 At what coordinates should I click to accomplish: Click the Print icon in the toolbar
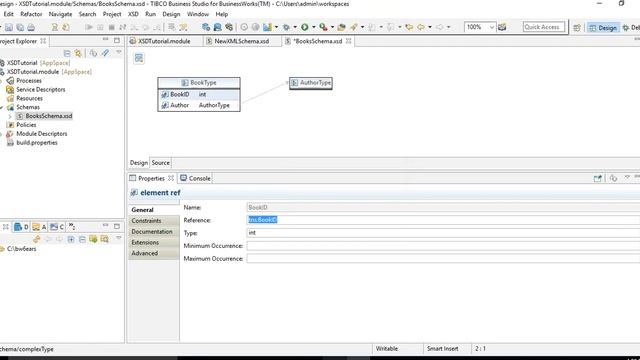coord(31,27)
